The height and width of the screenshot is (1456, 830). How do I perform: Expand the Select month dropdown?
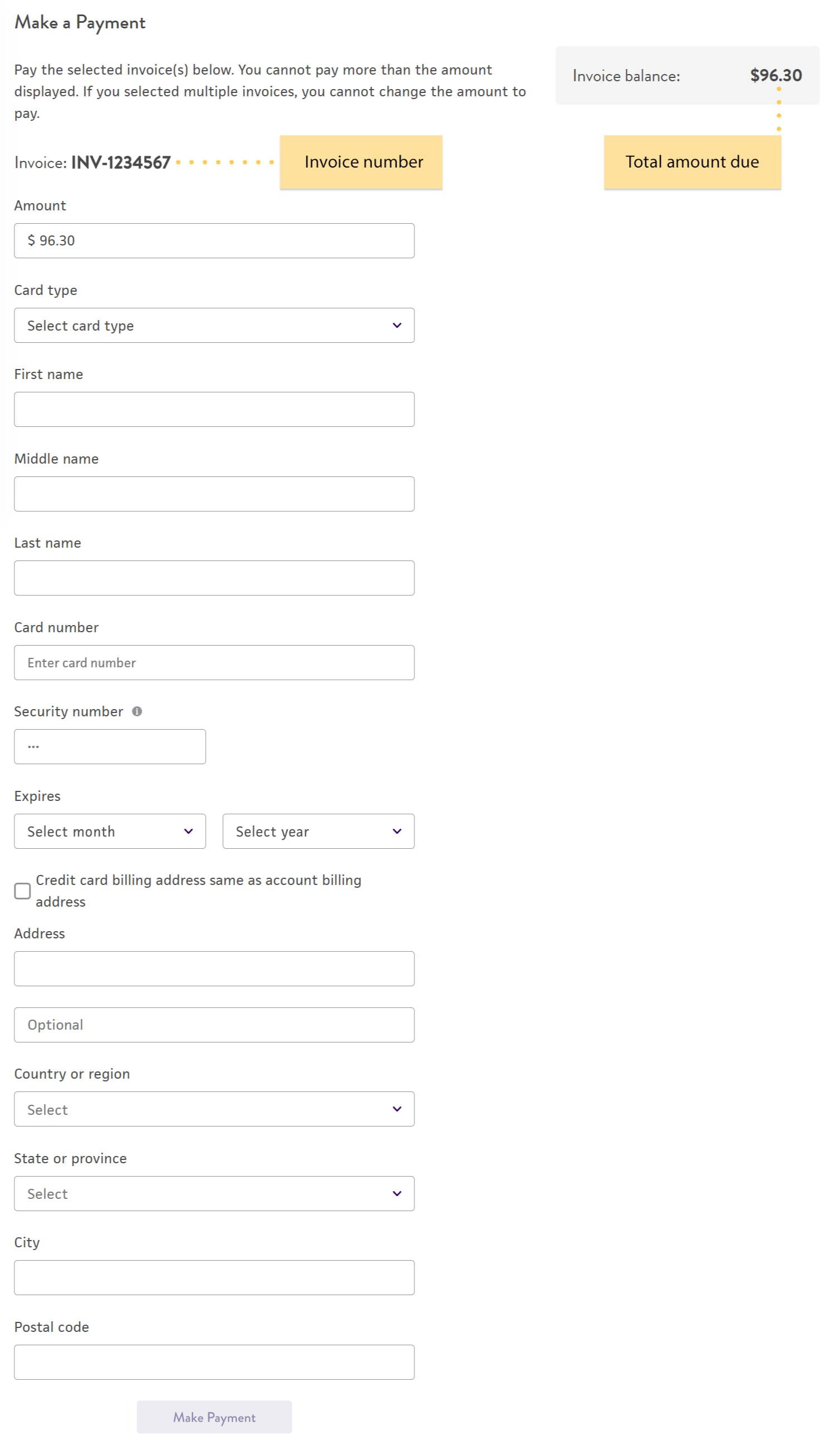pyautogui.click(x=110, y=831)
